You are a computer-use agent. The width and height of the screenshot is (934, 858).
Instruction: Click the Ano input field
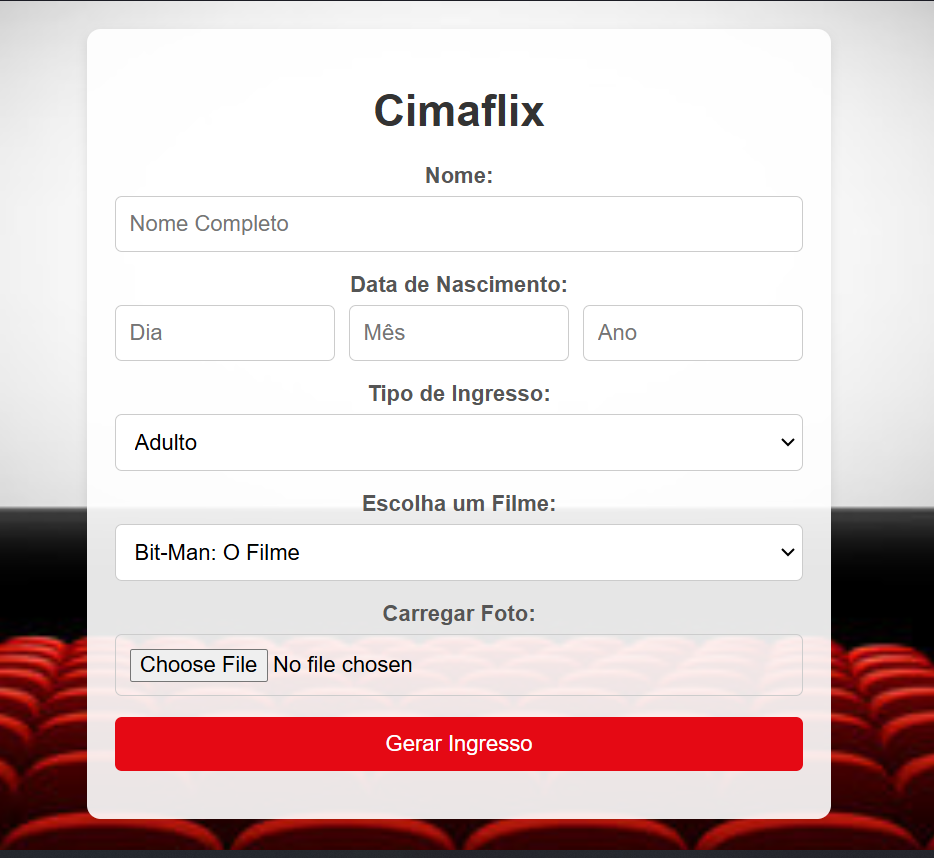tap(692, 332)
